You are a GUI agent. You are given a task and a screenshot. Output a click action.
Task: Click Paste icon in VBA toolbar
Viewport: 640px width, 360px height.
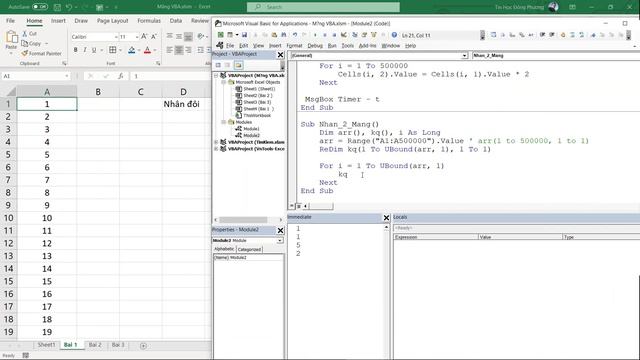coord(274,35)
